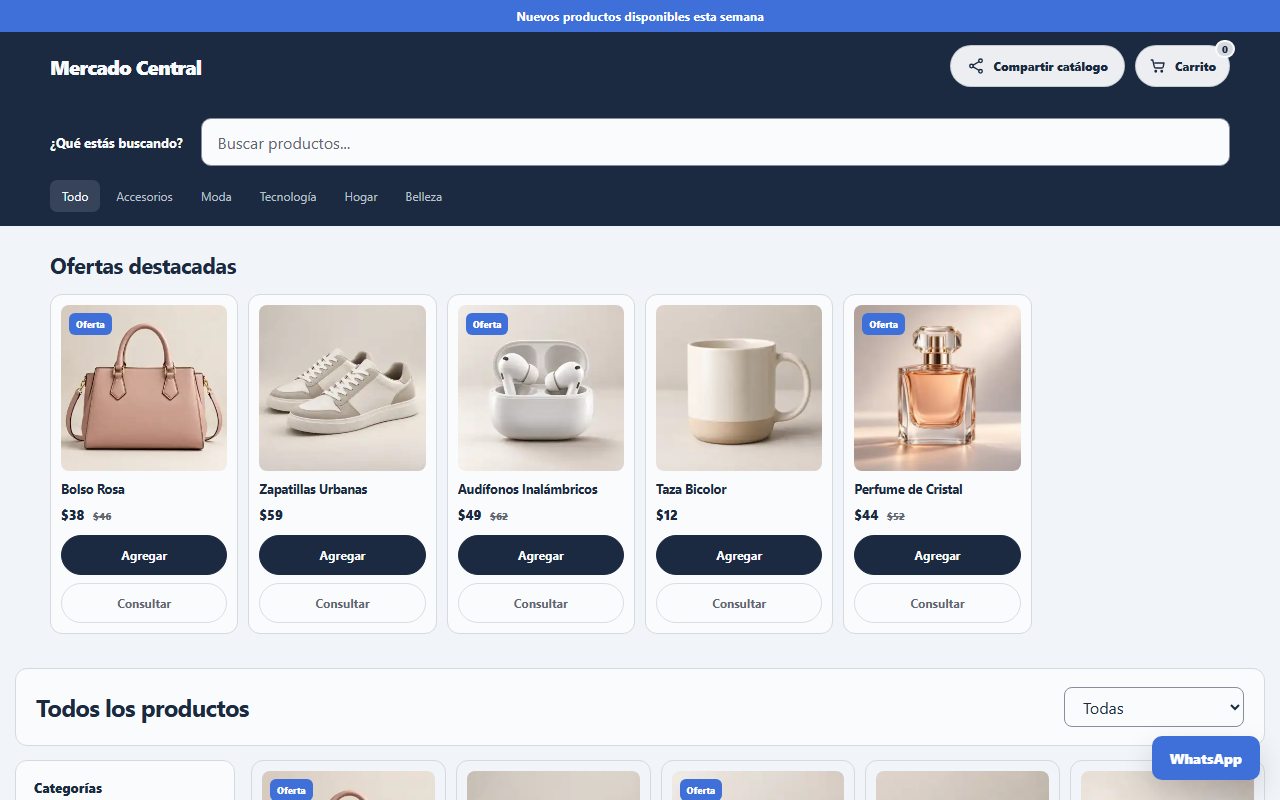
Task: Select the Hogar category tab
Action: [361, 197]
